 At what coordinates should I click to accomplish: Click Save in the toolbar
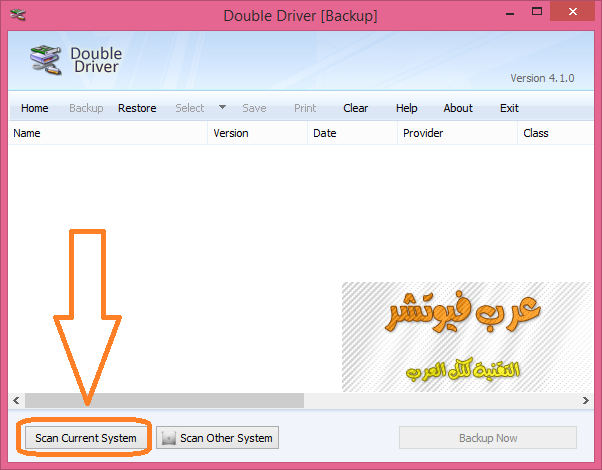point(254,108)
